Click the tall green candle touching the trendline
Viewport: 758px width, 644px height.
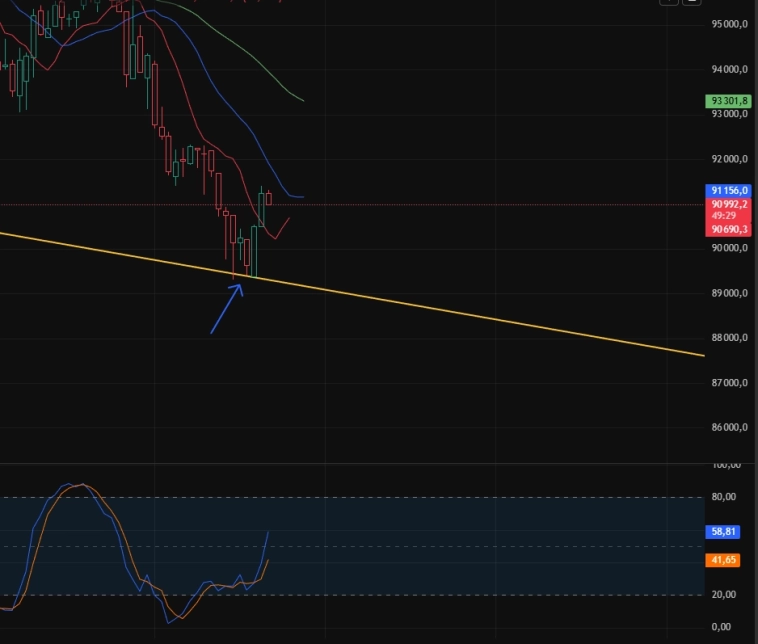pos(254,251)
